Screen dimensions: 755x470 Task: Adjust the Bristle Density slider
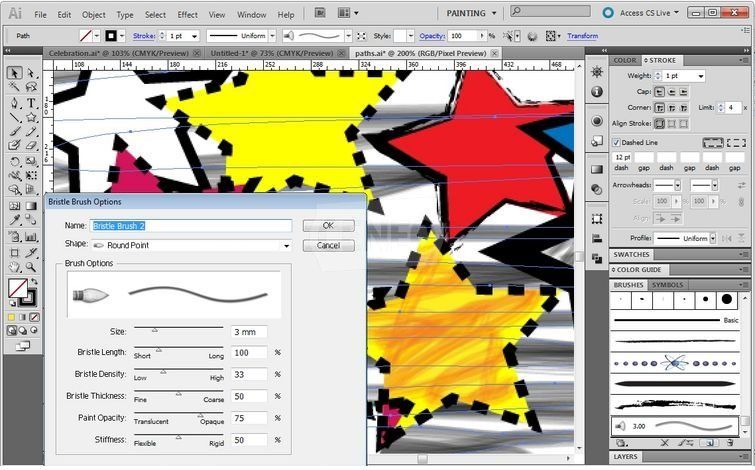[x=163, y=370]
